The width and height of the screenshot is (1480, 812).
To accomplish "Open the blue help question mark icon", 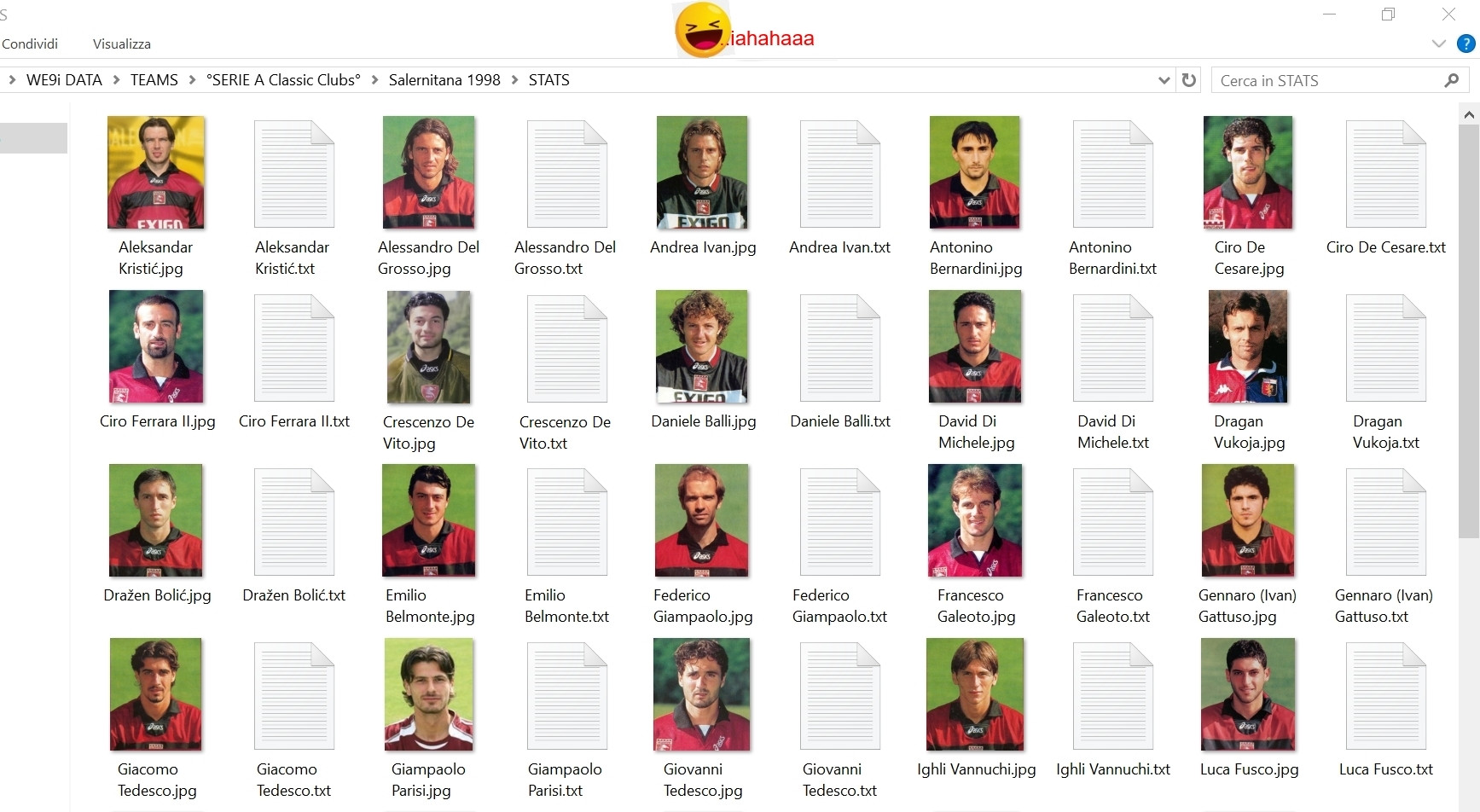I will [1465, 43].
